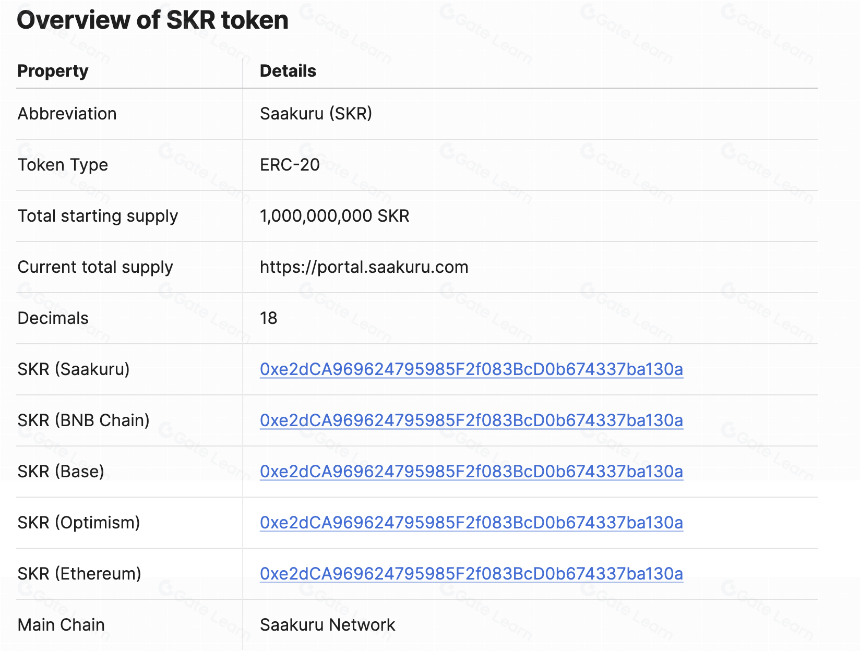Select the '1,000,000,000 SKR' value

pos(335,216)
